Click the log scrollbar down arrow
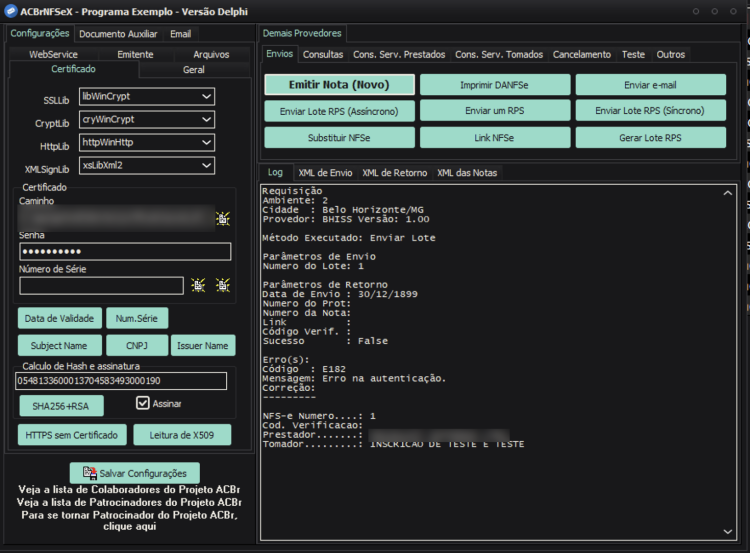The image size is (750, 553). (x=728, y=531)
